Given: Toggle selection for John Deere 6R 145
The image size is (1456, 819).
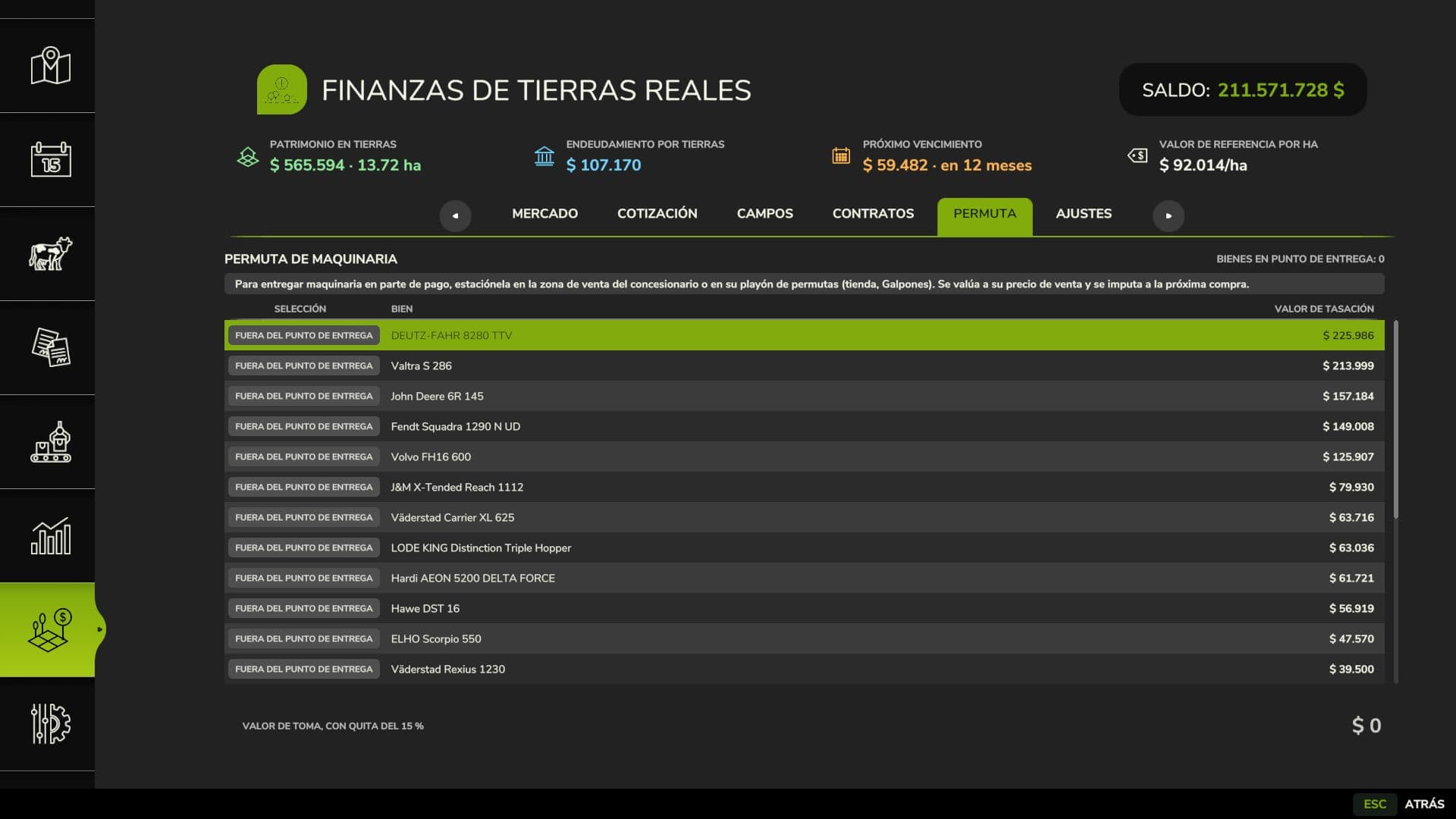Looking at the screenshot, I should click(303, 396).
